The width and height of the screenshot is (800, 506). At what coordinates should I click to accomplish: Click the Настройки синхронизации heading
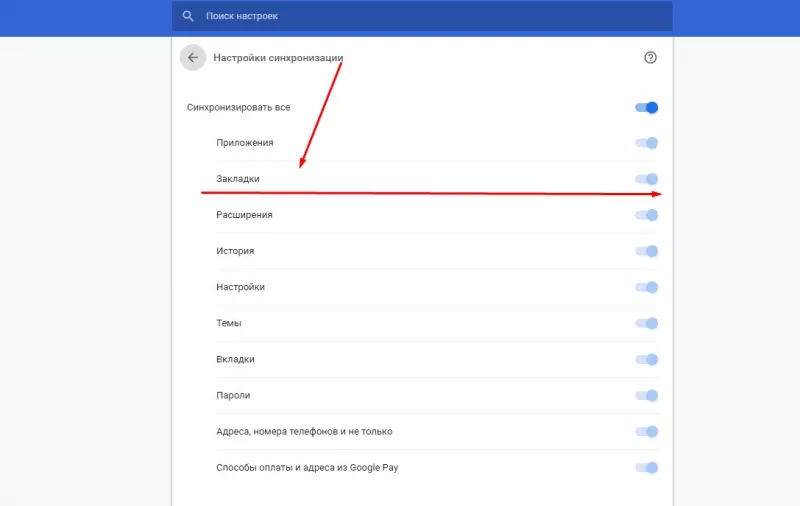[278, 58]
